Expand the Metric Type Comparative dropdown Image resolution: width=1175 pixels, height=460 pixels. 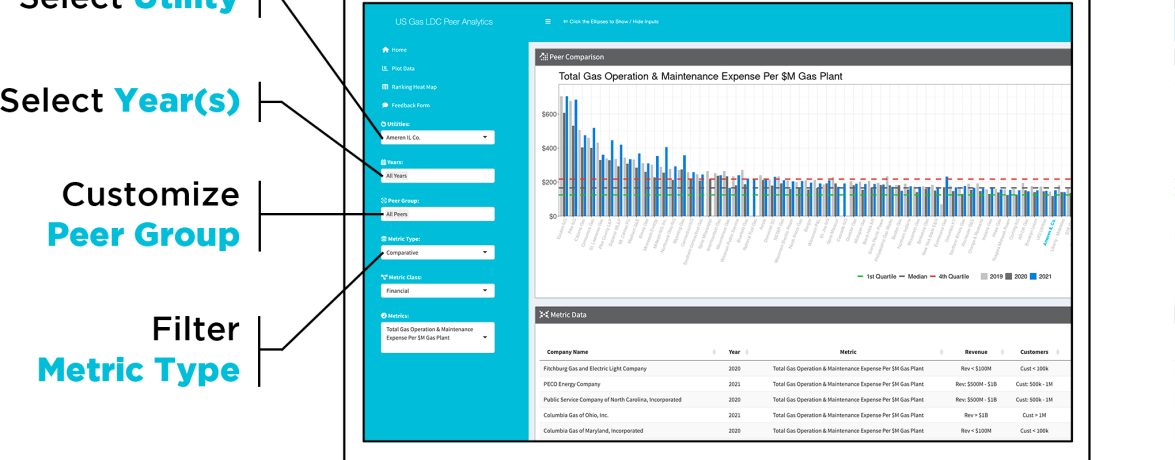(x=438, y=253)
